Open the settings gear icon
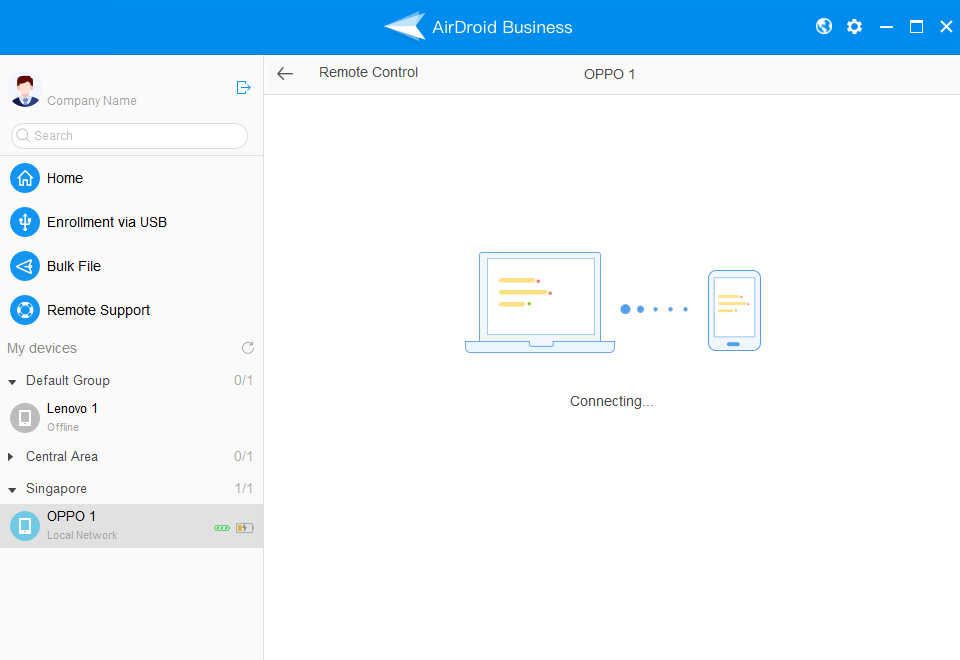 (854, 26)
